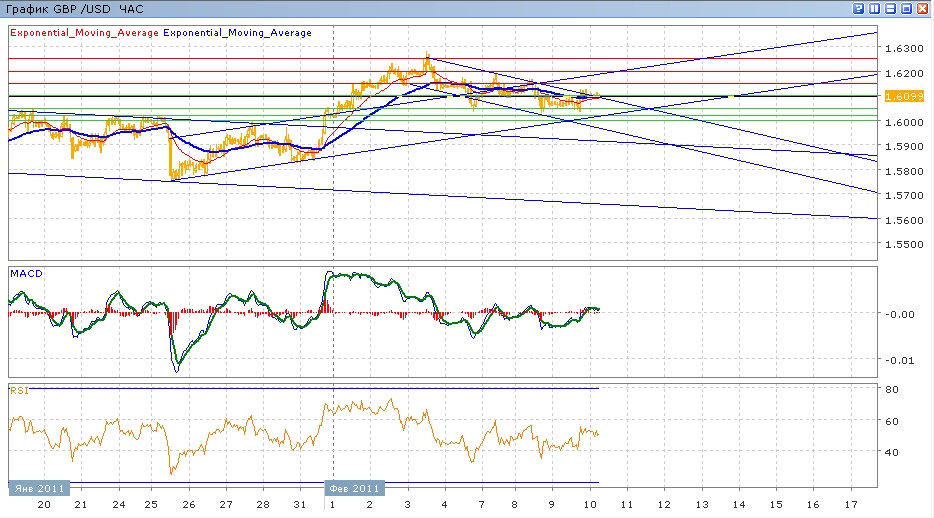The image size is (934, 518).
Task: Click the Янв 2011 month marker
Action: 40,489
